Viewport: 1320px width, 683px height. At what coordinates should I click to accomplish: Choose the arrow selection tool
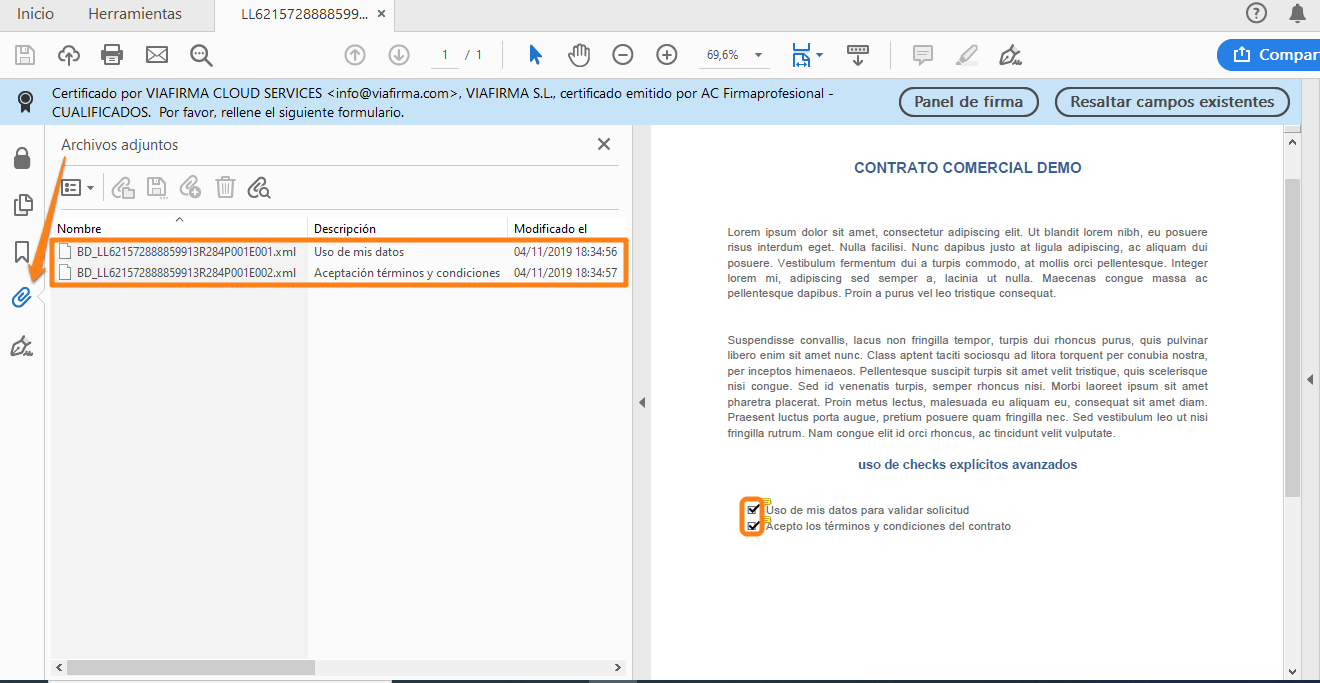coord(535,55)
